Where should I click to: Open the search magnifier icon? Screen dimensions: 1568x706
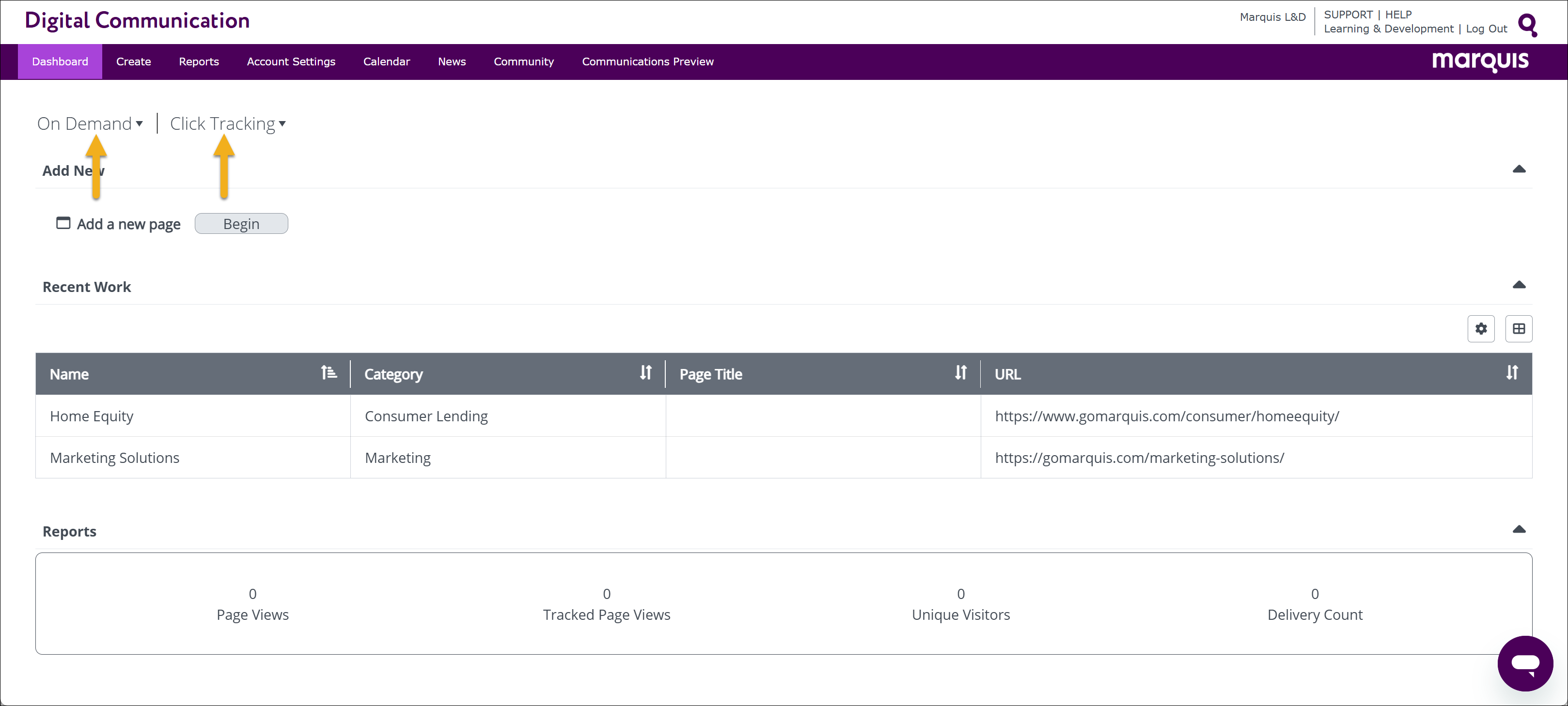[1528, 25]
